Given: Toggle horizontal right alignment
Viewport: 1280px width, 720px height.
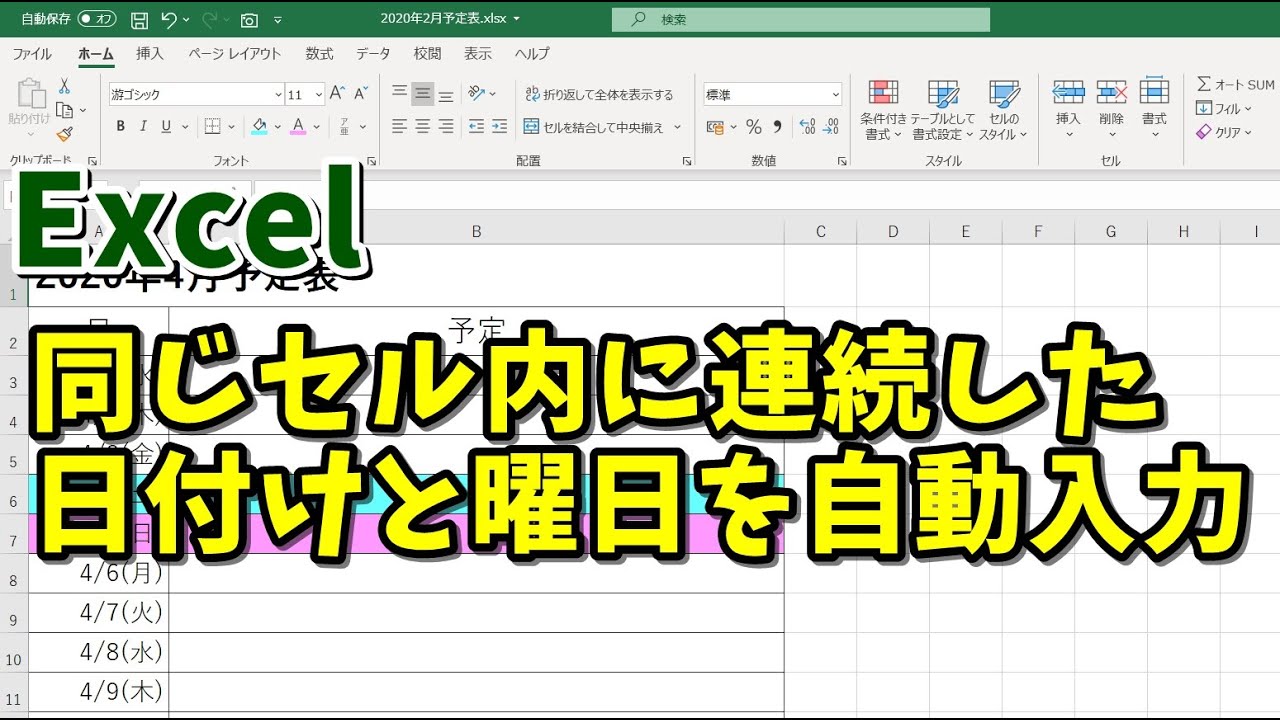Looking at the screenshot, I should click(446, 127).
